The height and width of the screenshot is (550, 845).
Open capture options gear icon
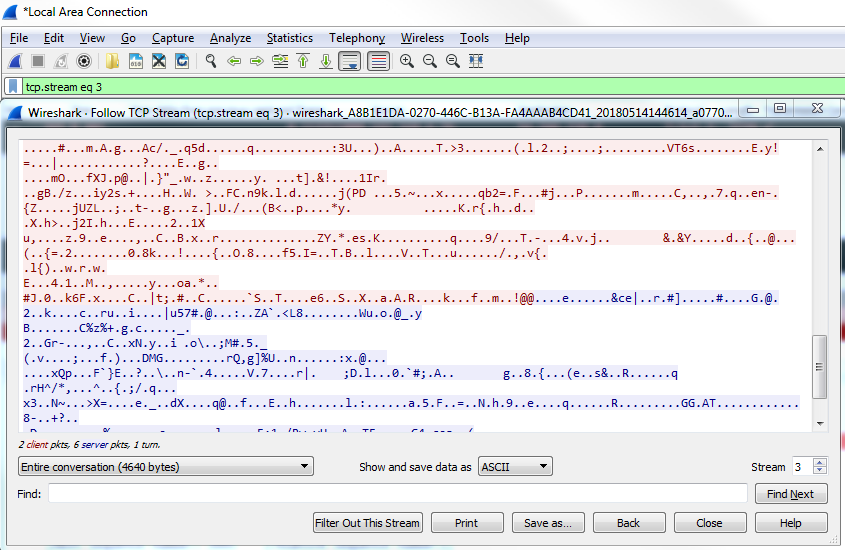[x=84, y=61]
